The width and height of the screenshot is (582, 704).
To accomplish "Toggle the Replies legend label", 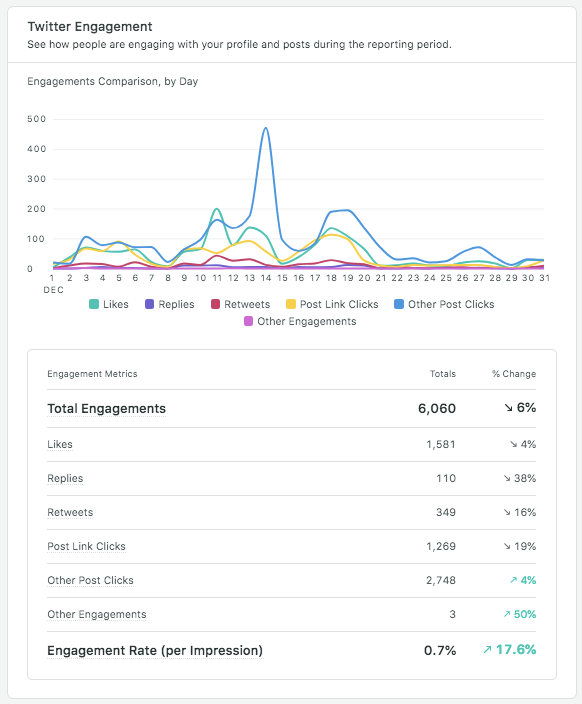I will point(176,304).
